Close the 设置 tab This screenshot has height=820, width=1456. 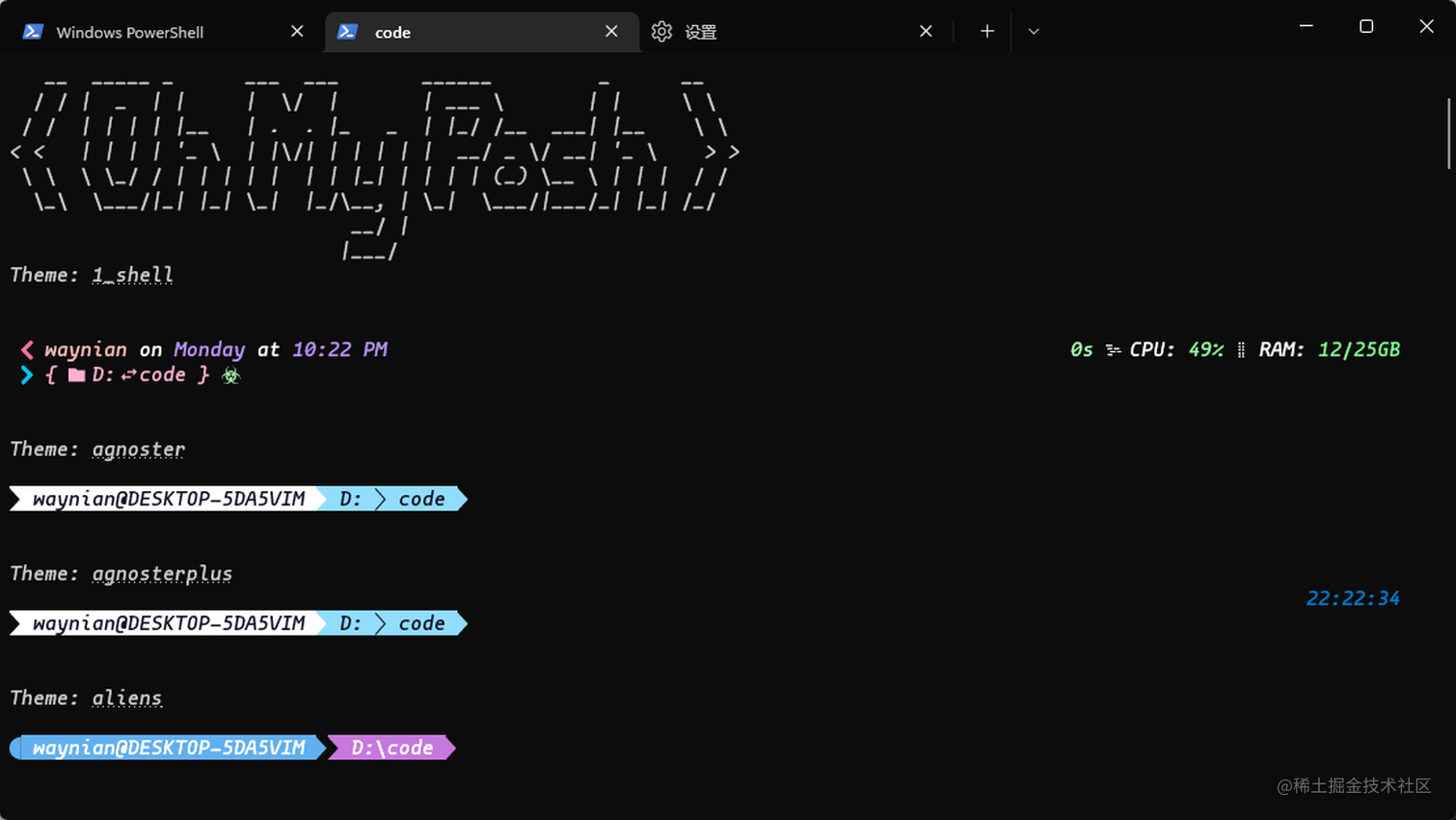point(926,32)
